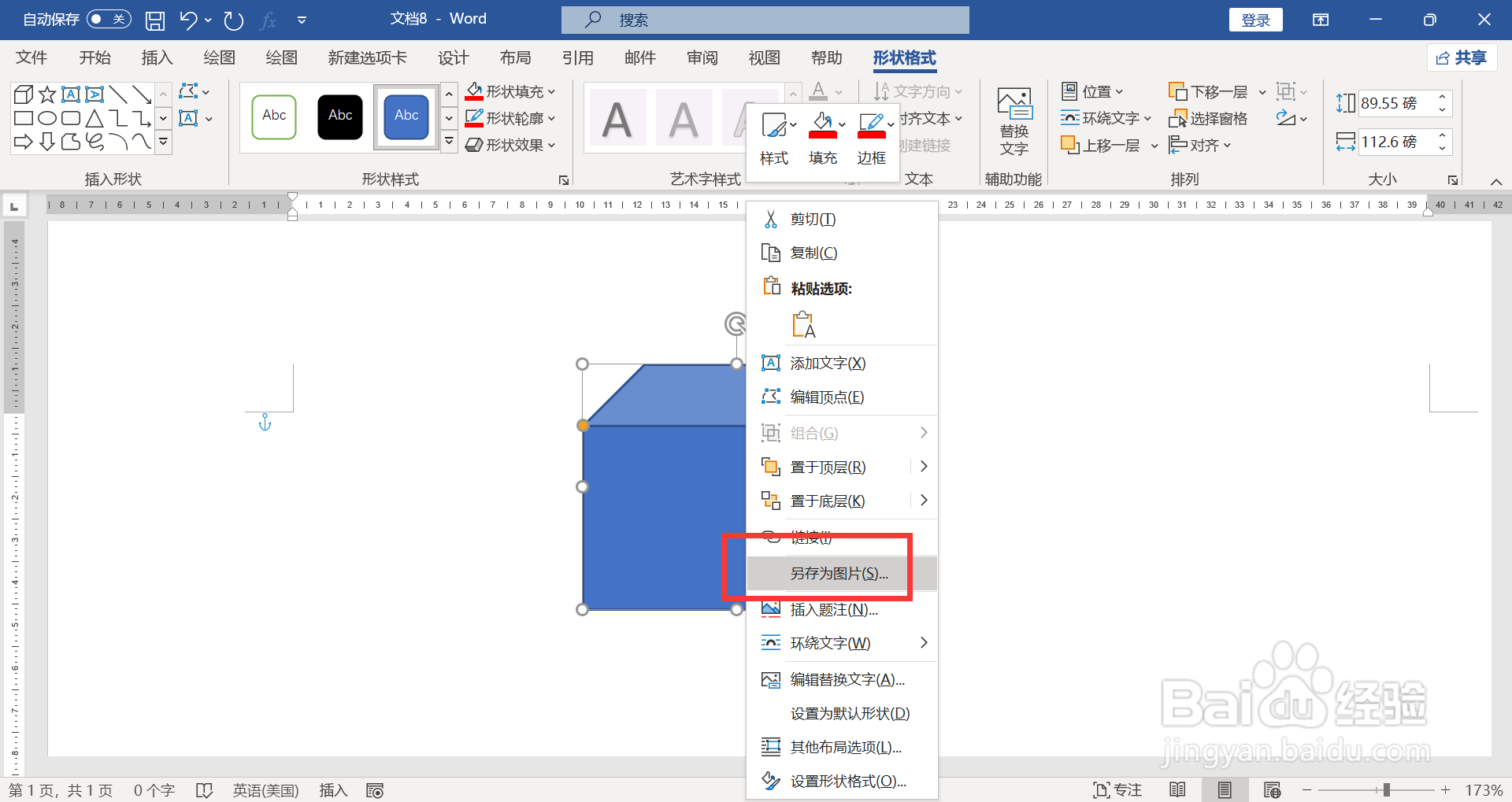Click the 替换文字 alt text button

(1014, 121)
